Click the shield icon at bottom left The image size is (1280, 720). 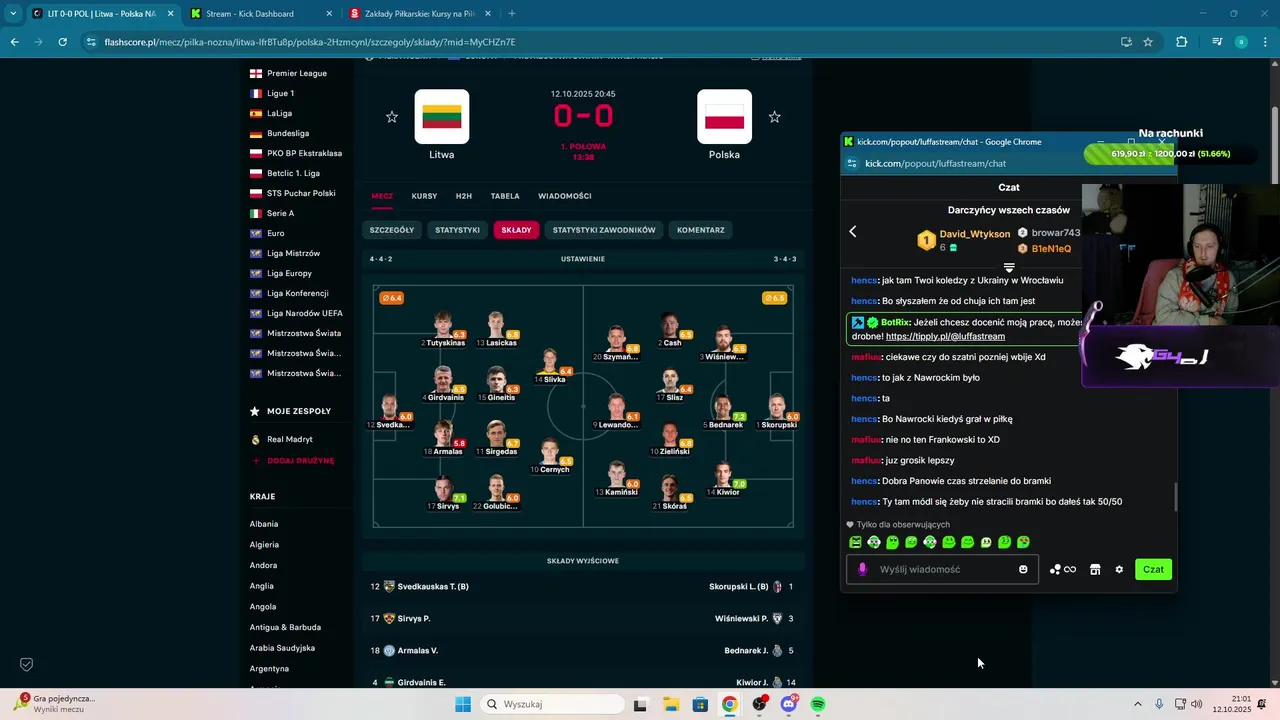(27, 664)
